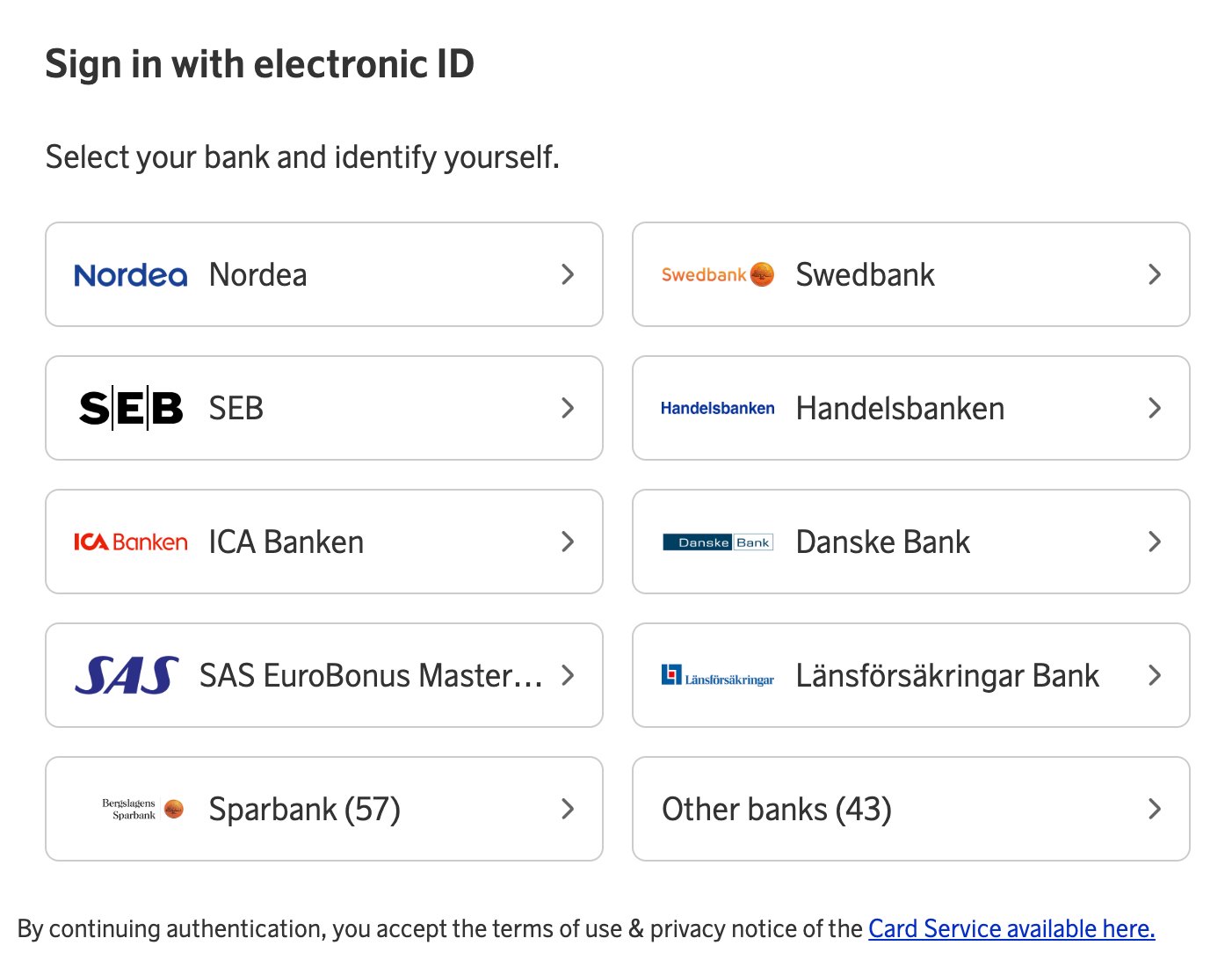Expand the Nordea row chevron
The image size is (1232, 960).
(569, 274)
